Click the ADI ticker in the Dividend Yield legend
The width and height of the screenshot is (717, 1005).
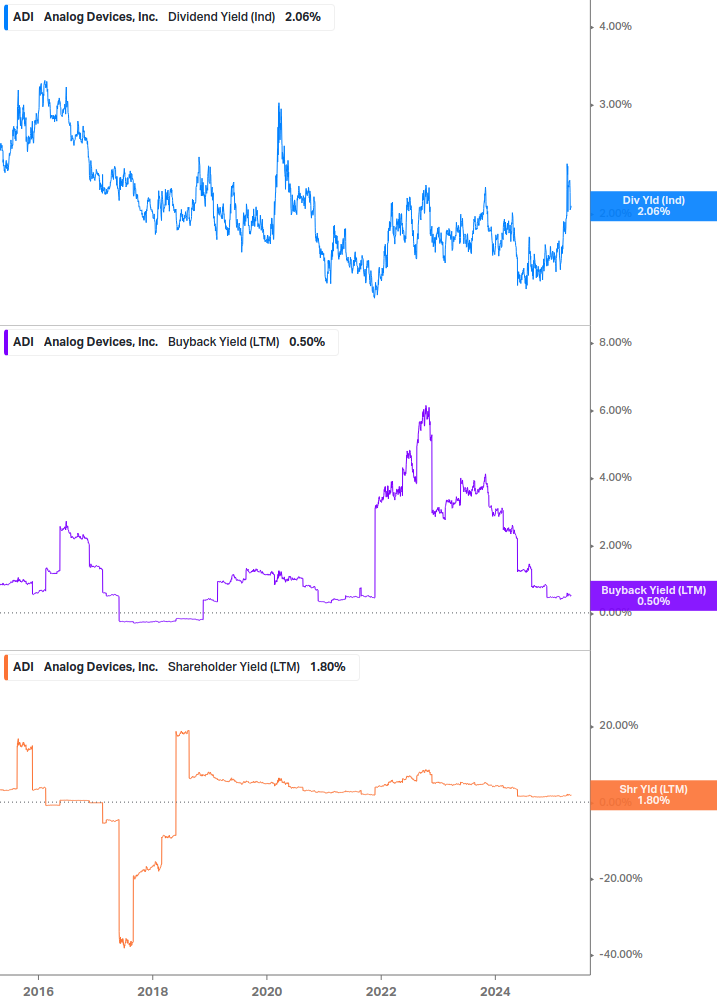[x=24, y=17]
